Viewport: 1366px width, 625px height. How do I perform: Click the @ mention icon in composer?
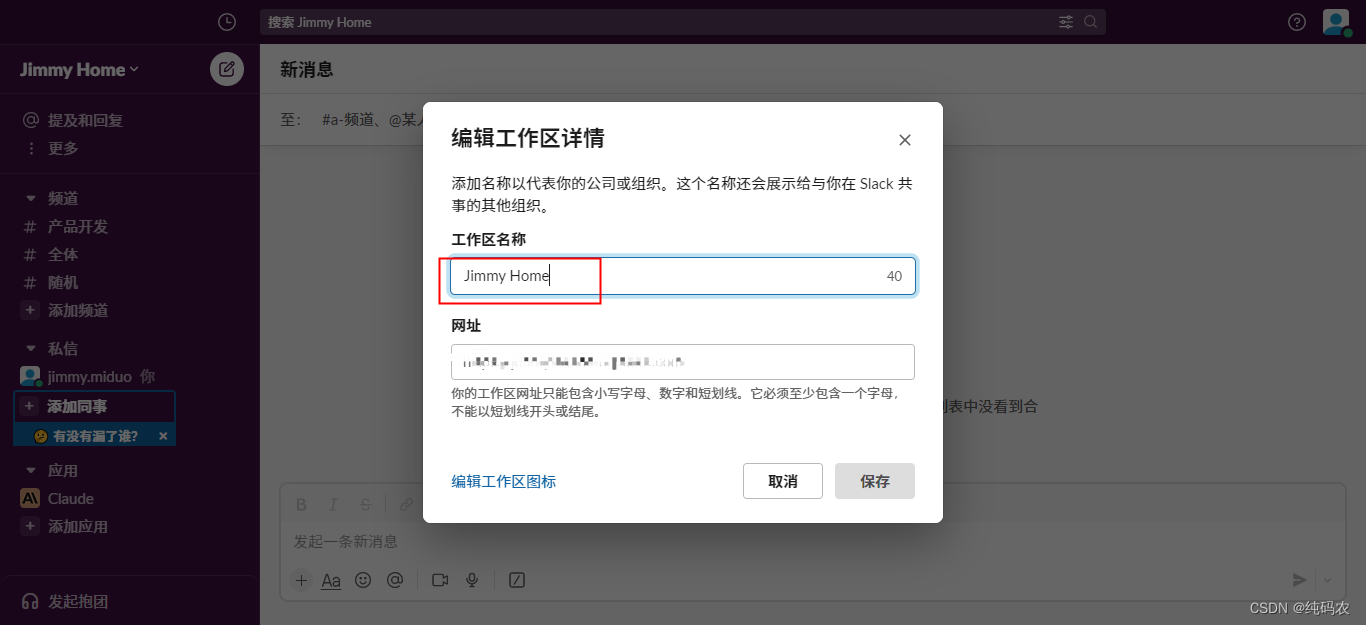click(395, 580)
